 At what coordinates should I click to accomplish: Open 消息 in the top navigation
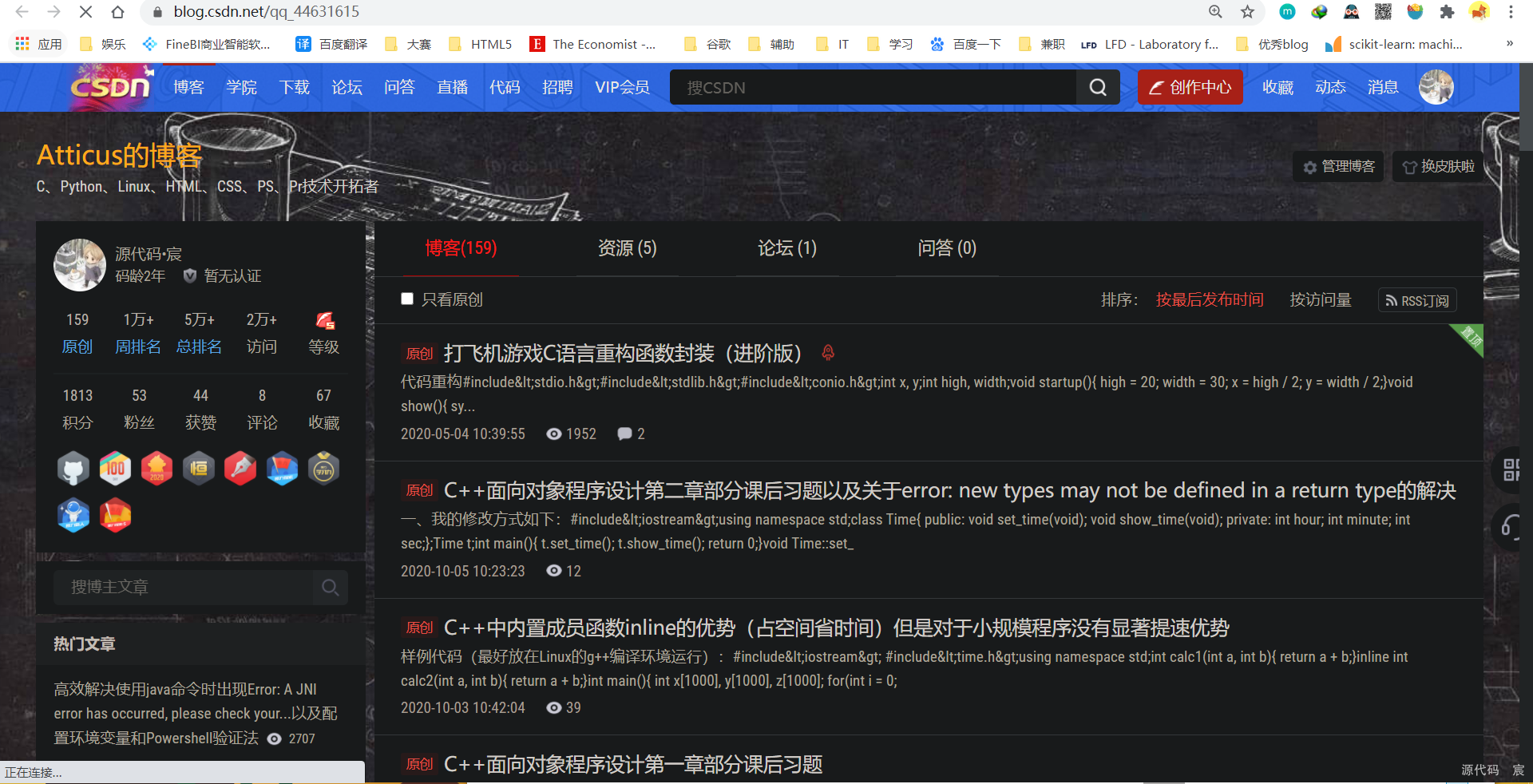coord(1383,87)
